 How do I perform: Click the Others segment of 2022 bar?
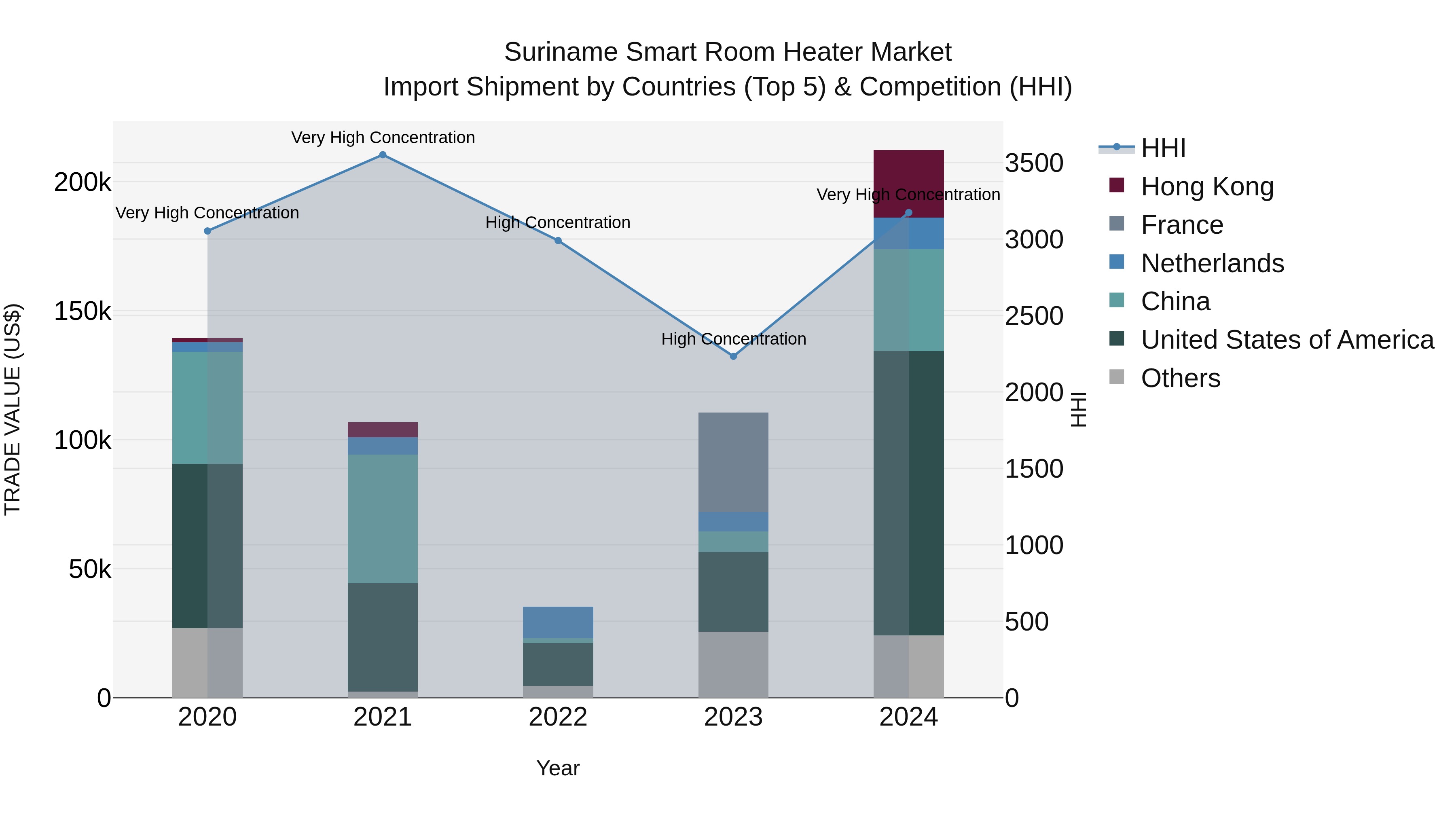click(558, 692)
